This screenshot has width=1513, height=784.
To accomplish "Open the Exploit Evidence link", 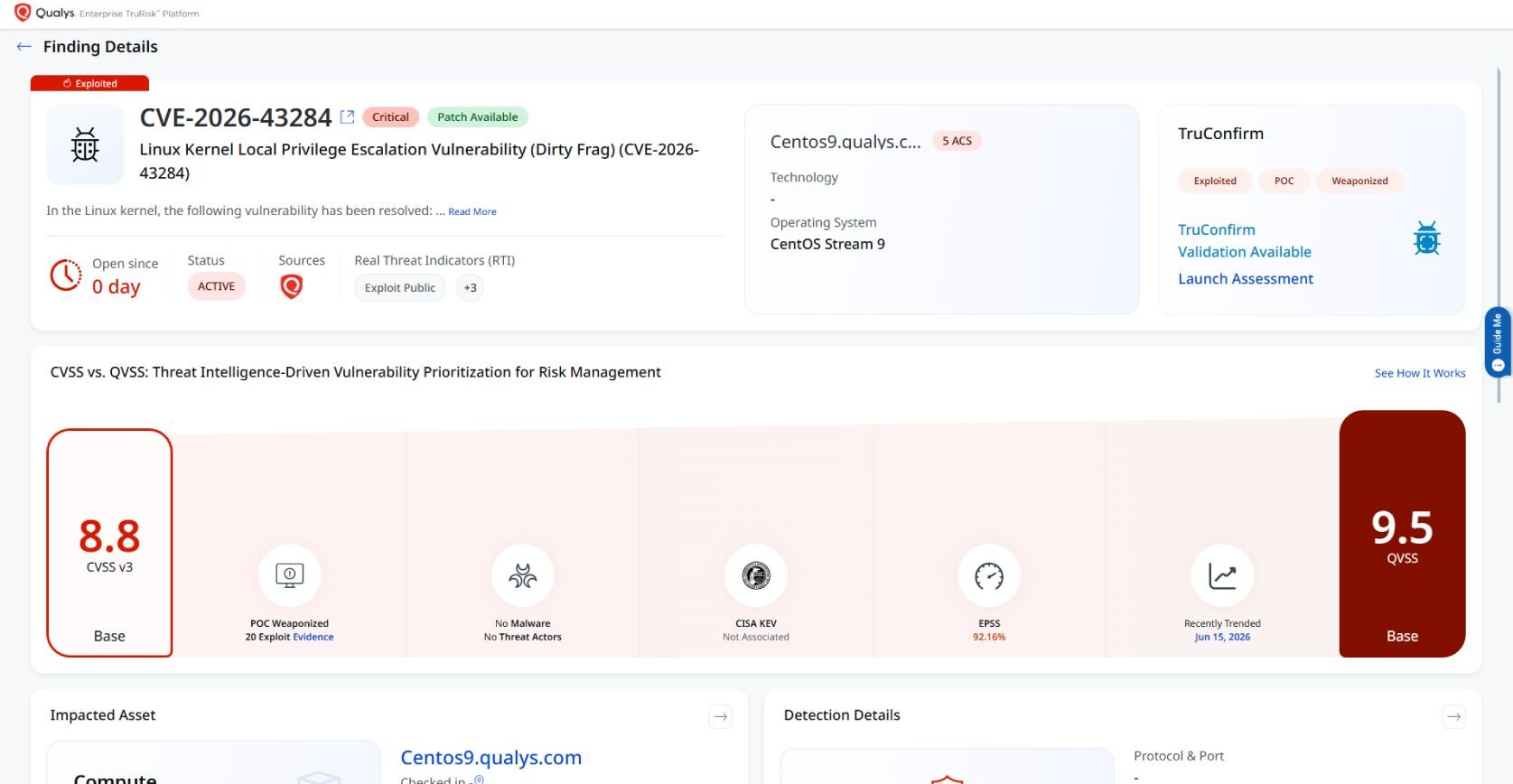I will click(313, 637).
